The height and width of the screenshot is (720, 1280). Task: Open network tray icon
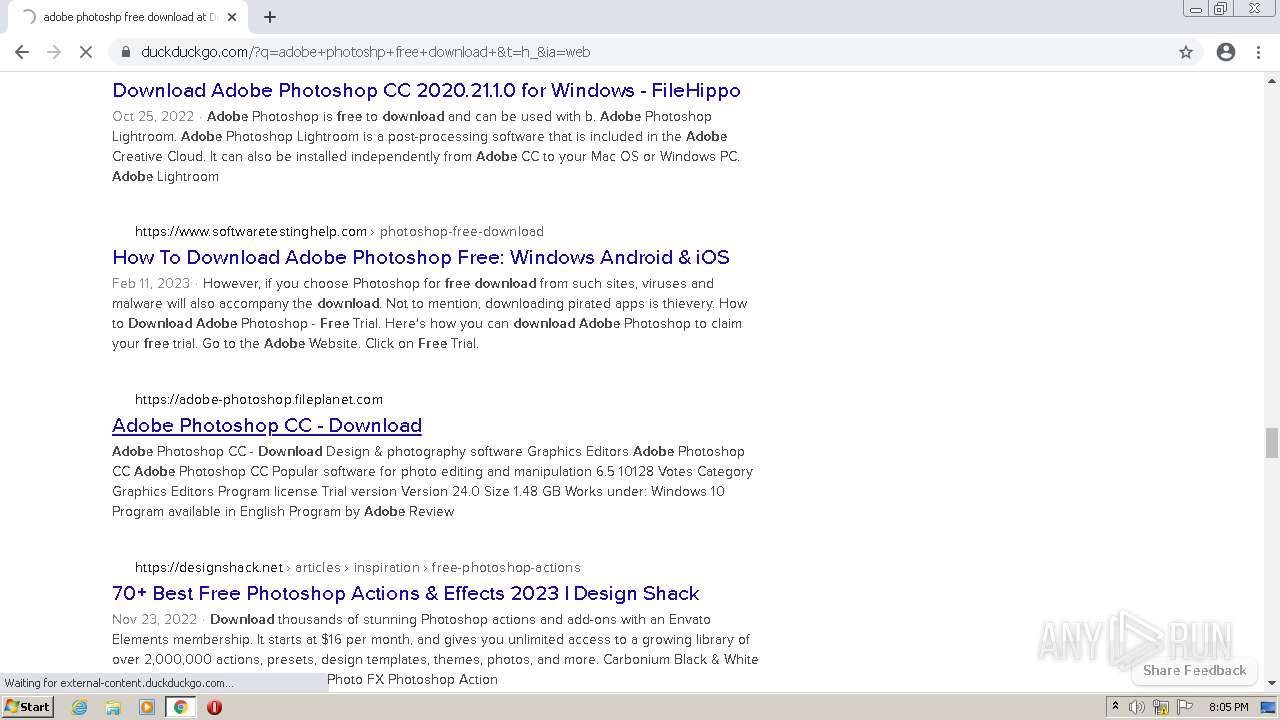pyautogui.click(x=1161, y=707)
